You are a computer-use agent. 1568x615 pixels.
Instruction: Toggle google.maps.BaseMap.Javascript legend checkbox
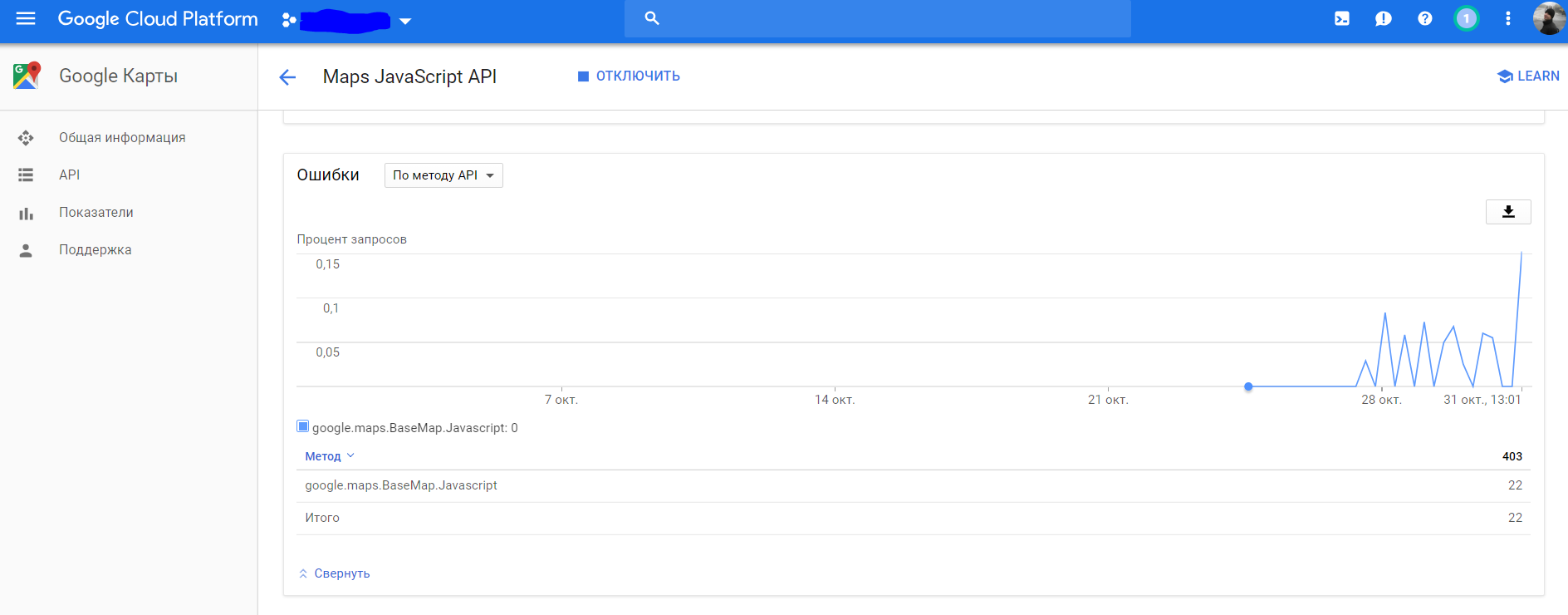pos(303,427)
